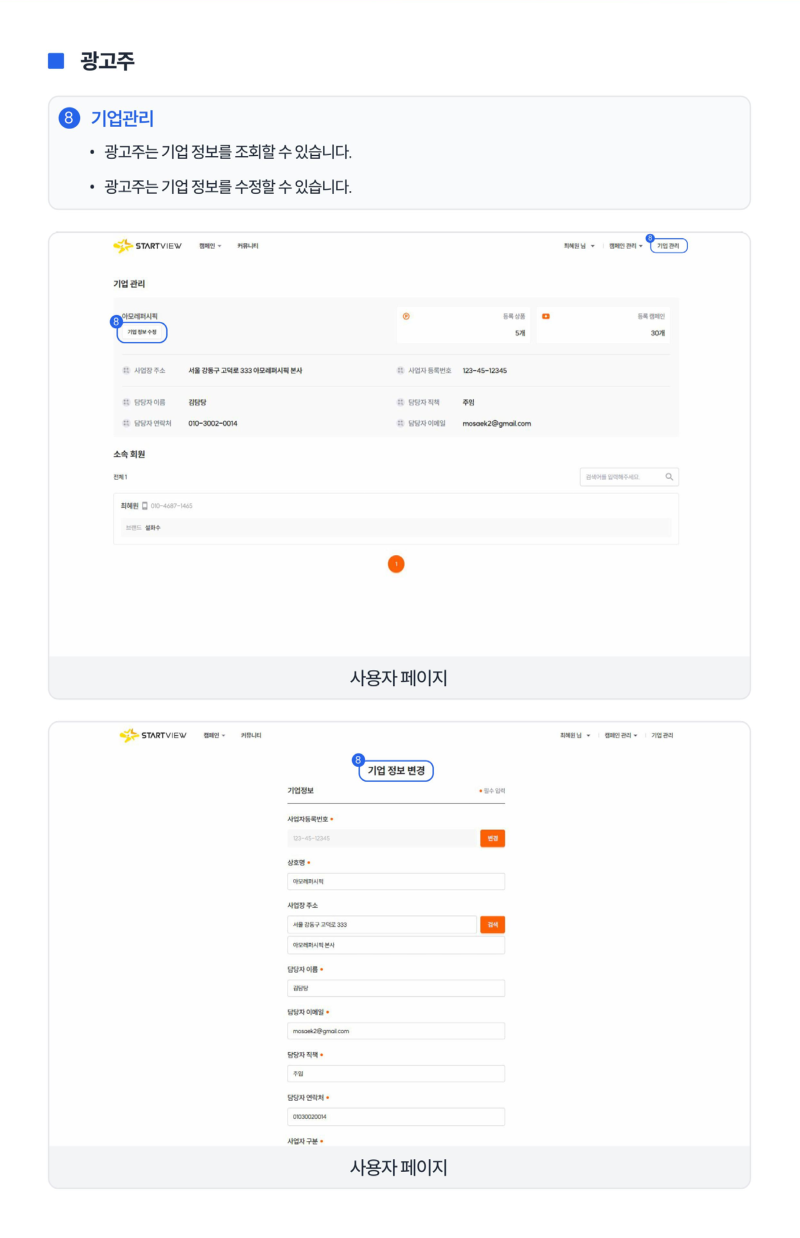The height and width of the screenshot is (1238, 800).
Task: Click the 등록 상품 orange circle icon
Action: (x=406, y=316)
